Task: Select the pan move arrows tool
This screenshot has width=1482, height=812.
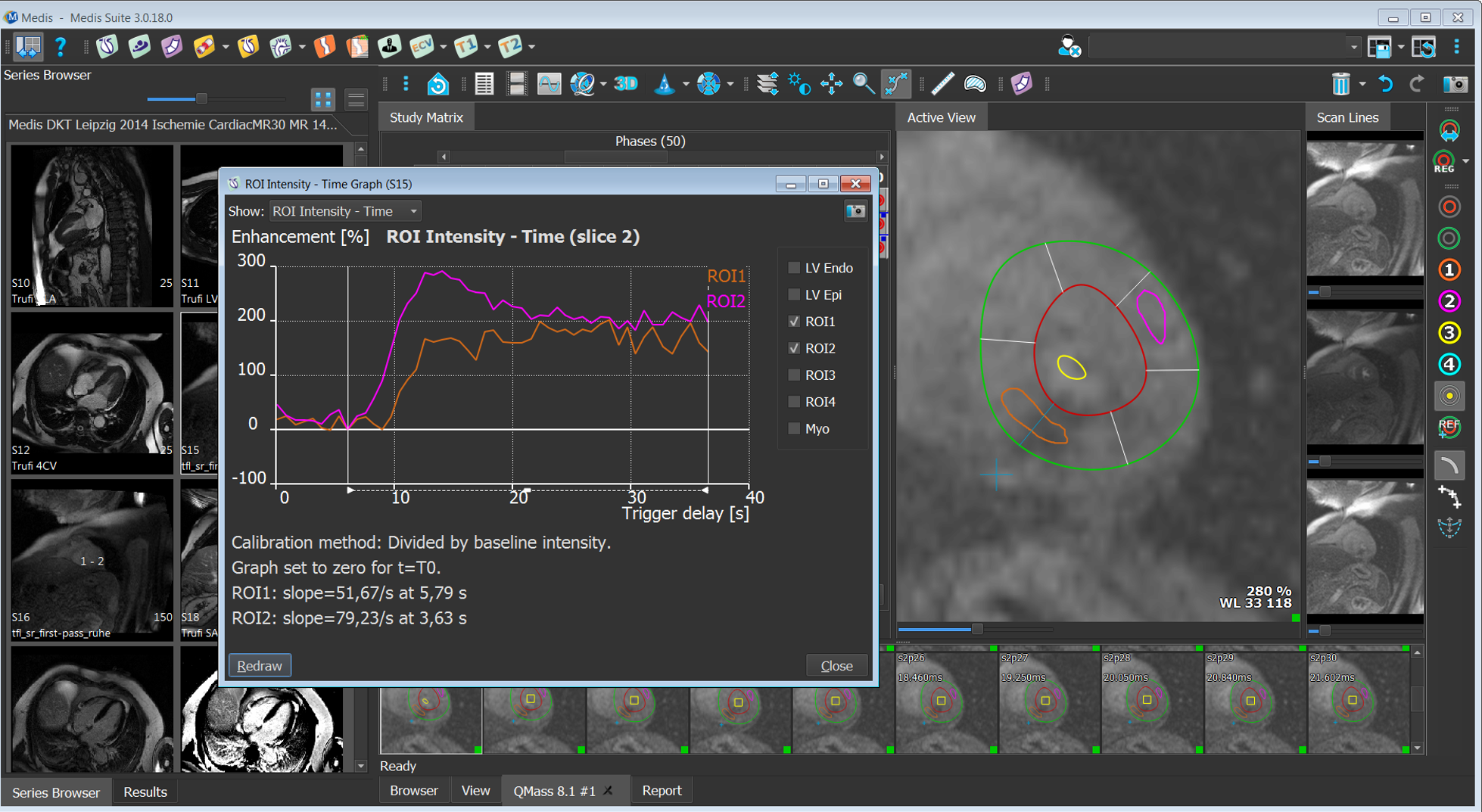Action: click(x=831, y=84)
